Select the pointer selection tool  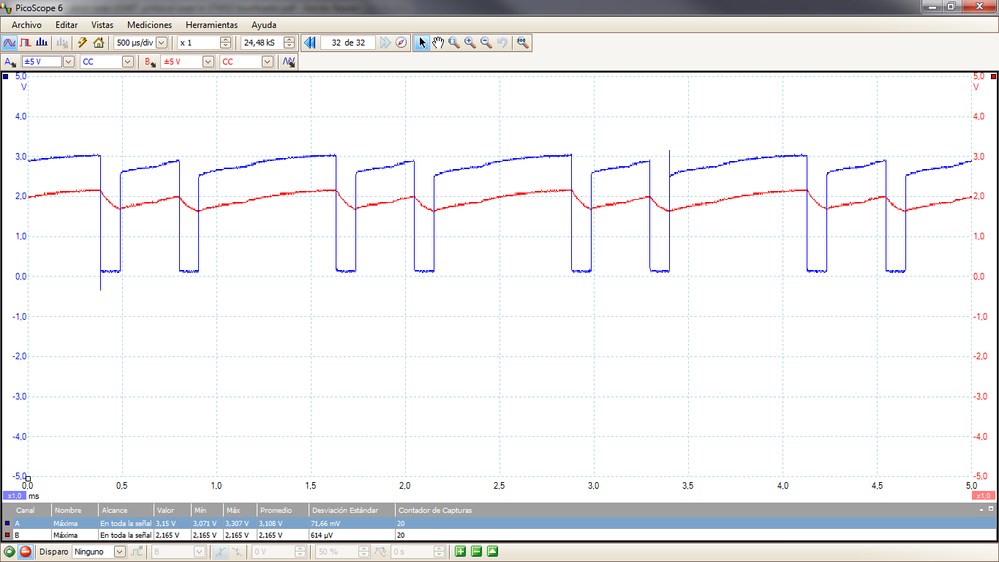(x=421, y=43)
